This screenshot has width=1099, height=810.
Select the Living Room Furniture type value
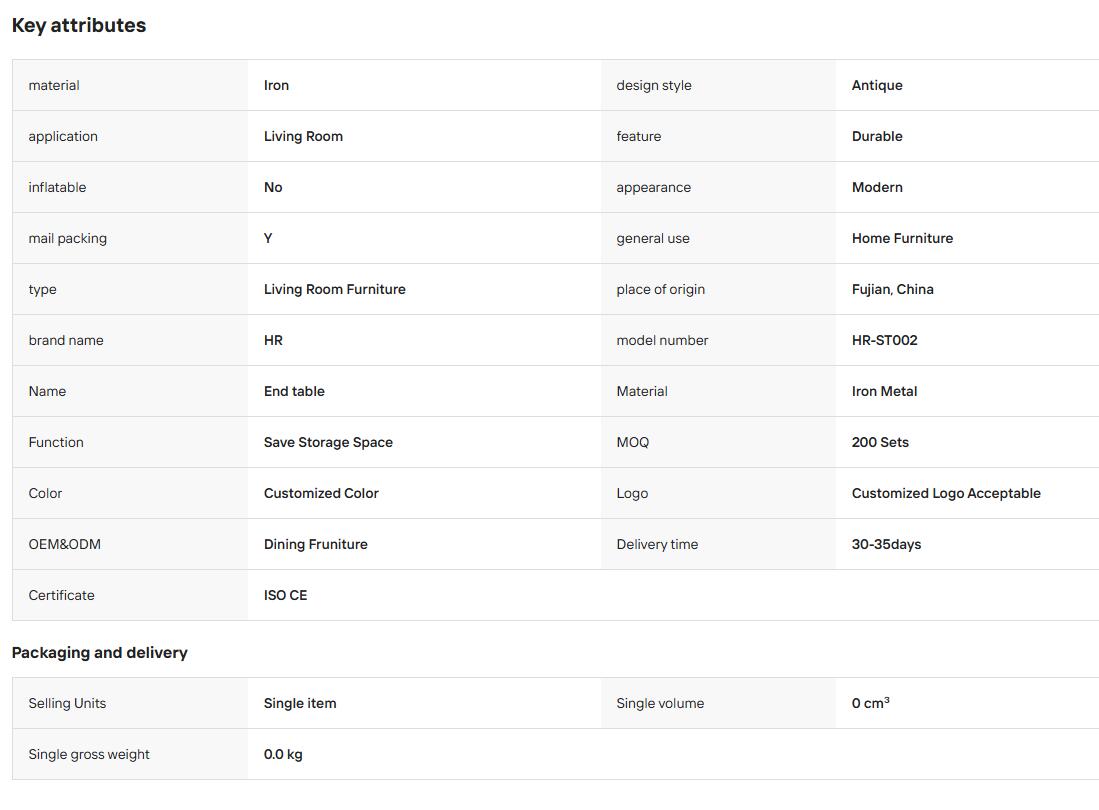pos(334,289)
